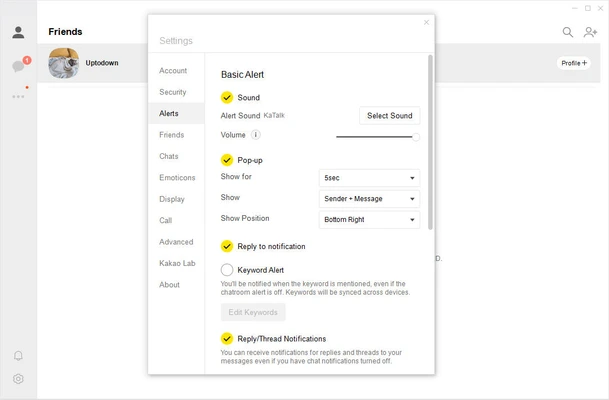The width and height of the screenshot is (609, 400).
Task: Click the settings dialog scrollbar
Action: point(430,142)
